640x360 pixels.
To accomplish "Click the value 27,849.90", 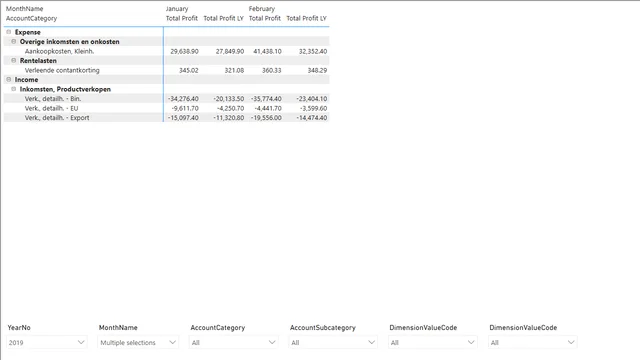I will click(230, 51).
